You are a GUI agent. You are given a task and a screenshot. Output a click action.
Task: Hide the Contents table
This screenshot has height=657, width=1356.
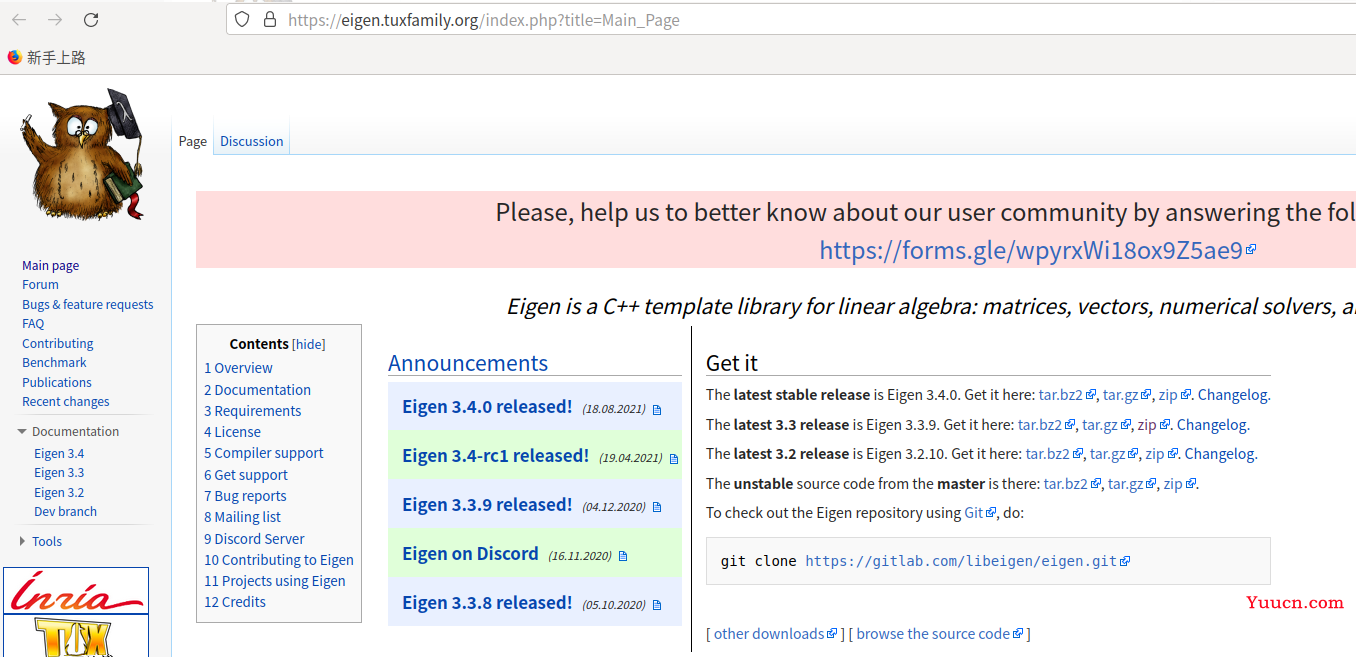pos(309,344)
